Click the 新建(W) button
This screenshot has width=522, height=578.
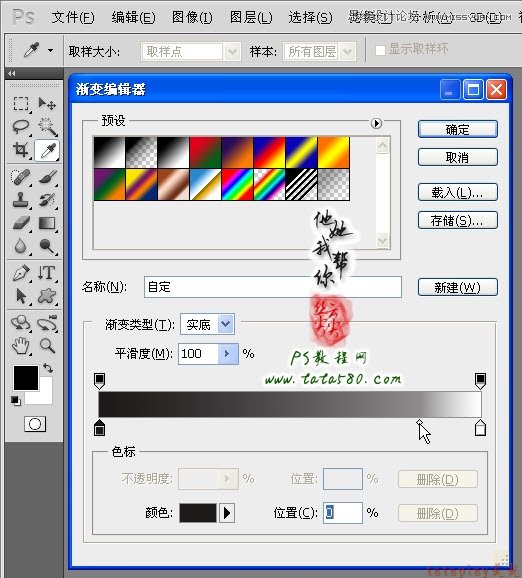[x=458, y=287]
